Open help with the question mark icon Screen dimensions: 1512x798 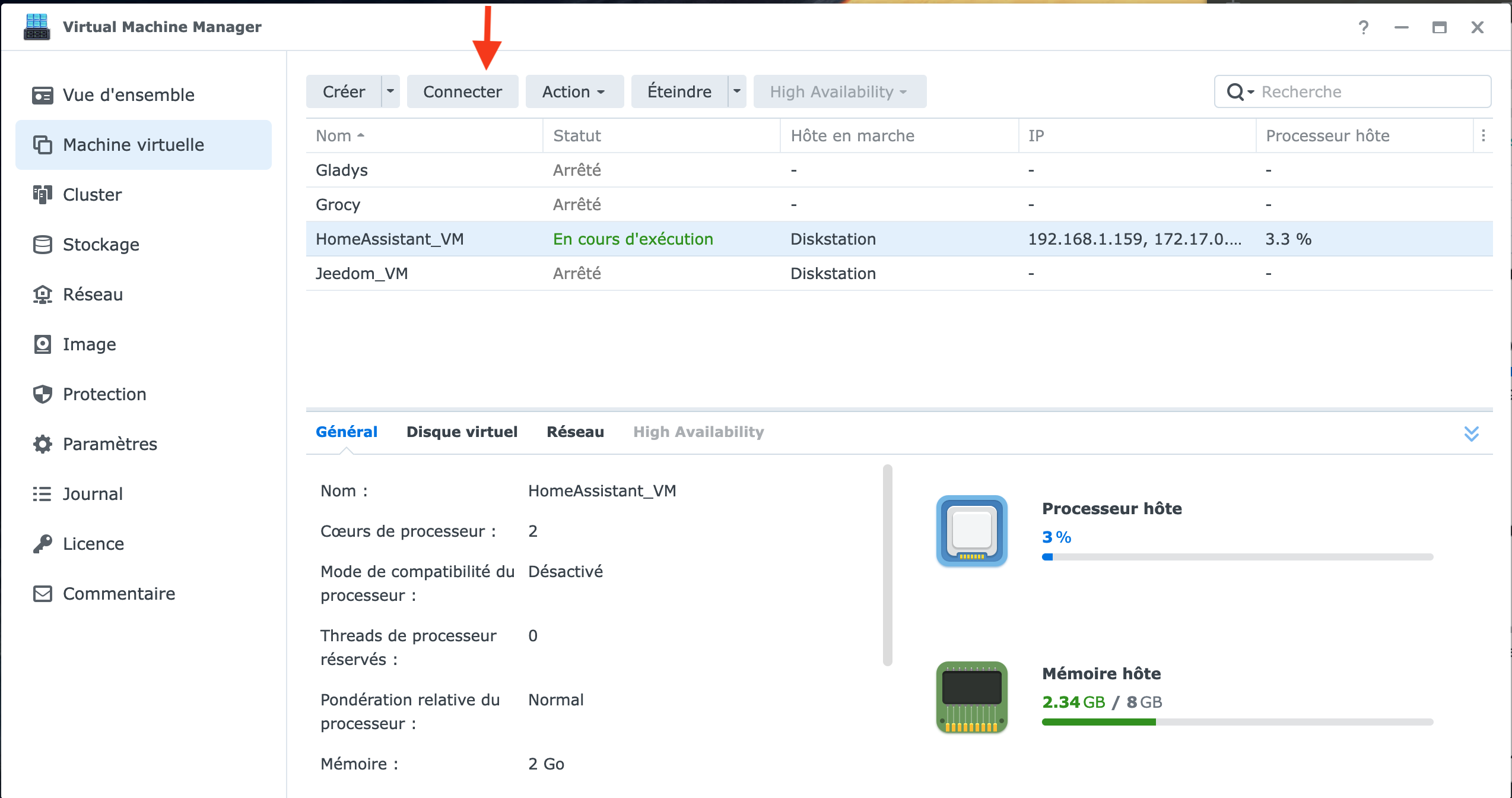click(x=1364, y=27)
